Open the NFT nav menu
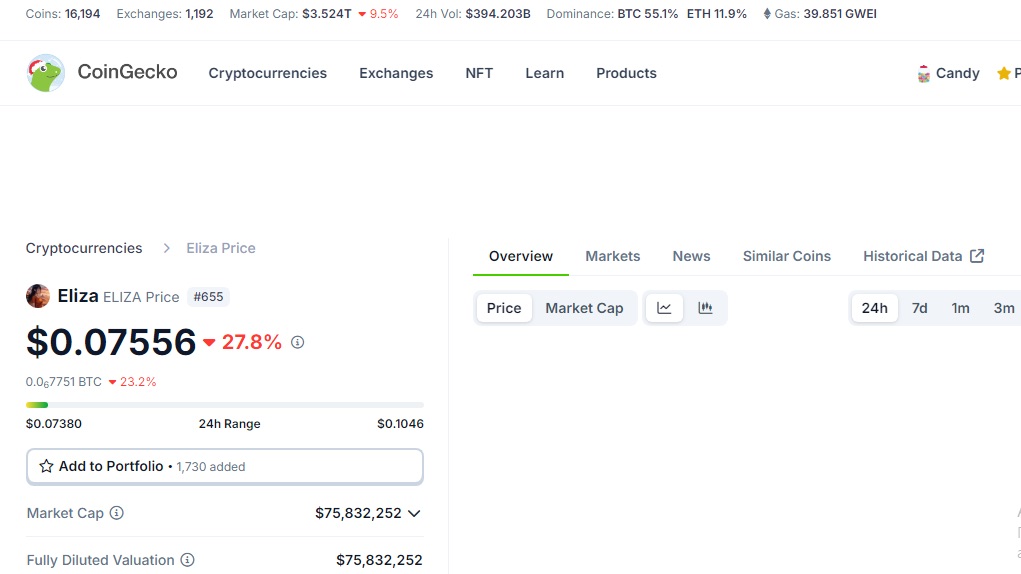Viewport: 1021px width, 574px height. [x=479, y=73]
